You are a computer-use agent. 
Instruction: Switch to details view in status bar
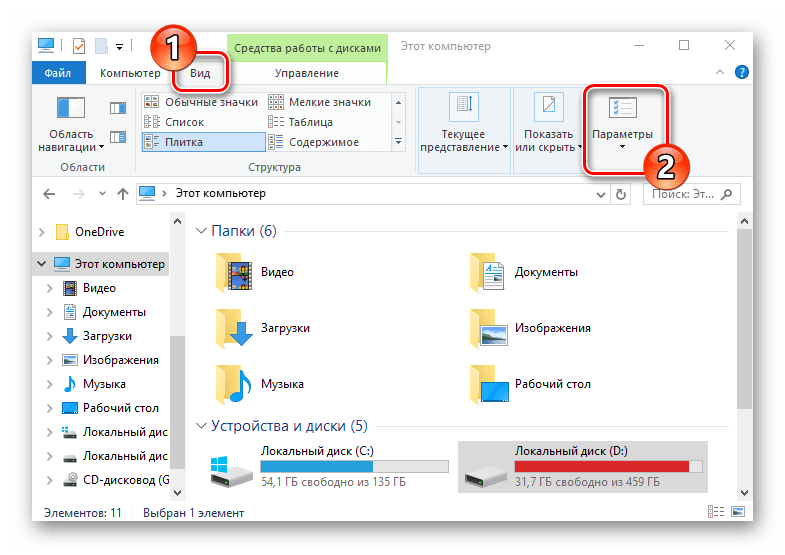point(716,511)
